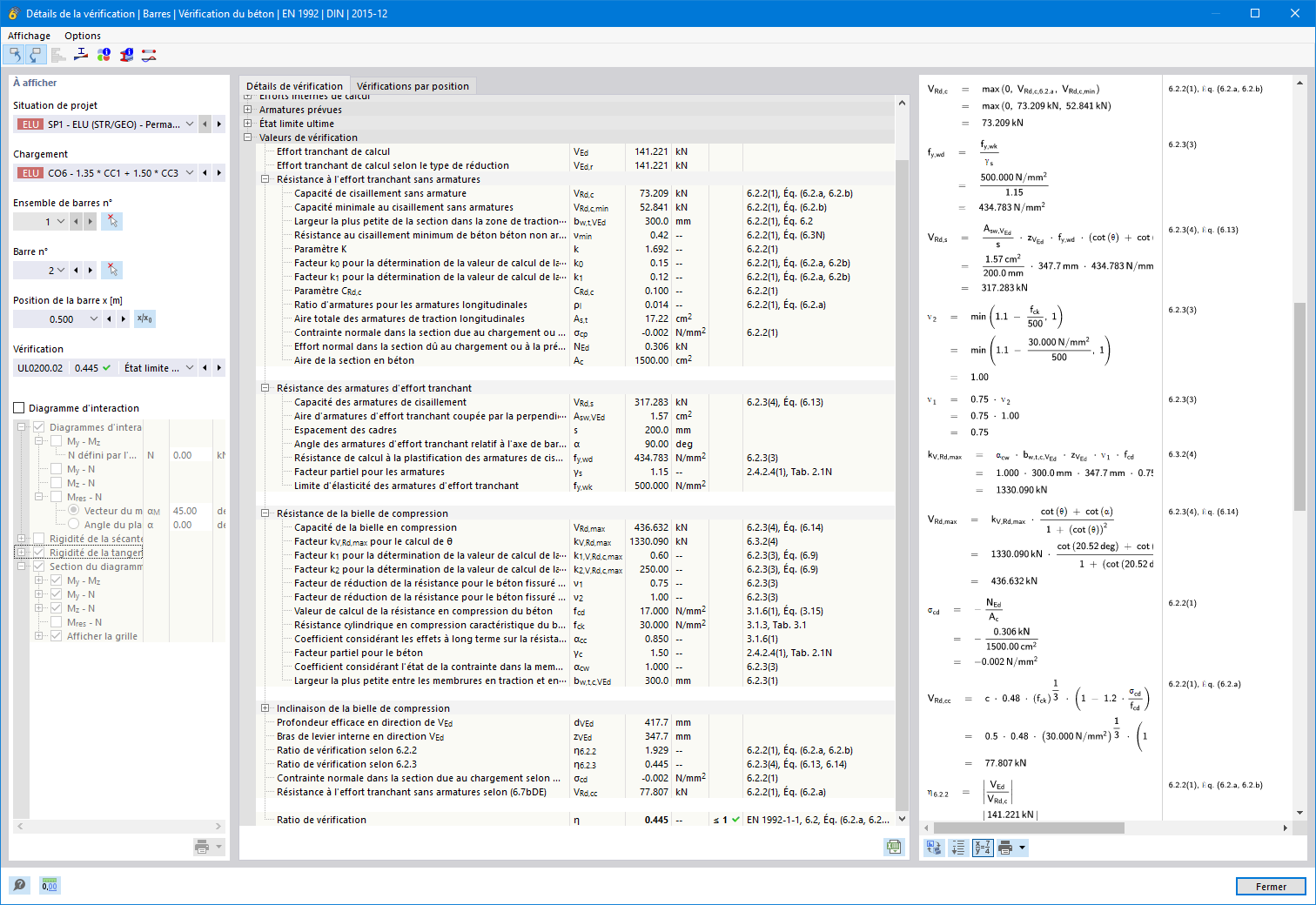The image size is (1316, 905).
Task: Pick member number graphically with cursor icon
Action: click(111, 271)
